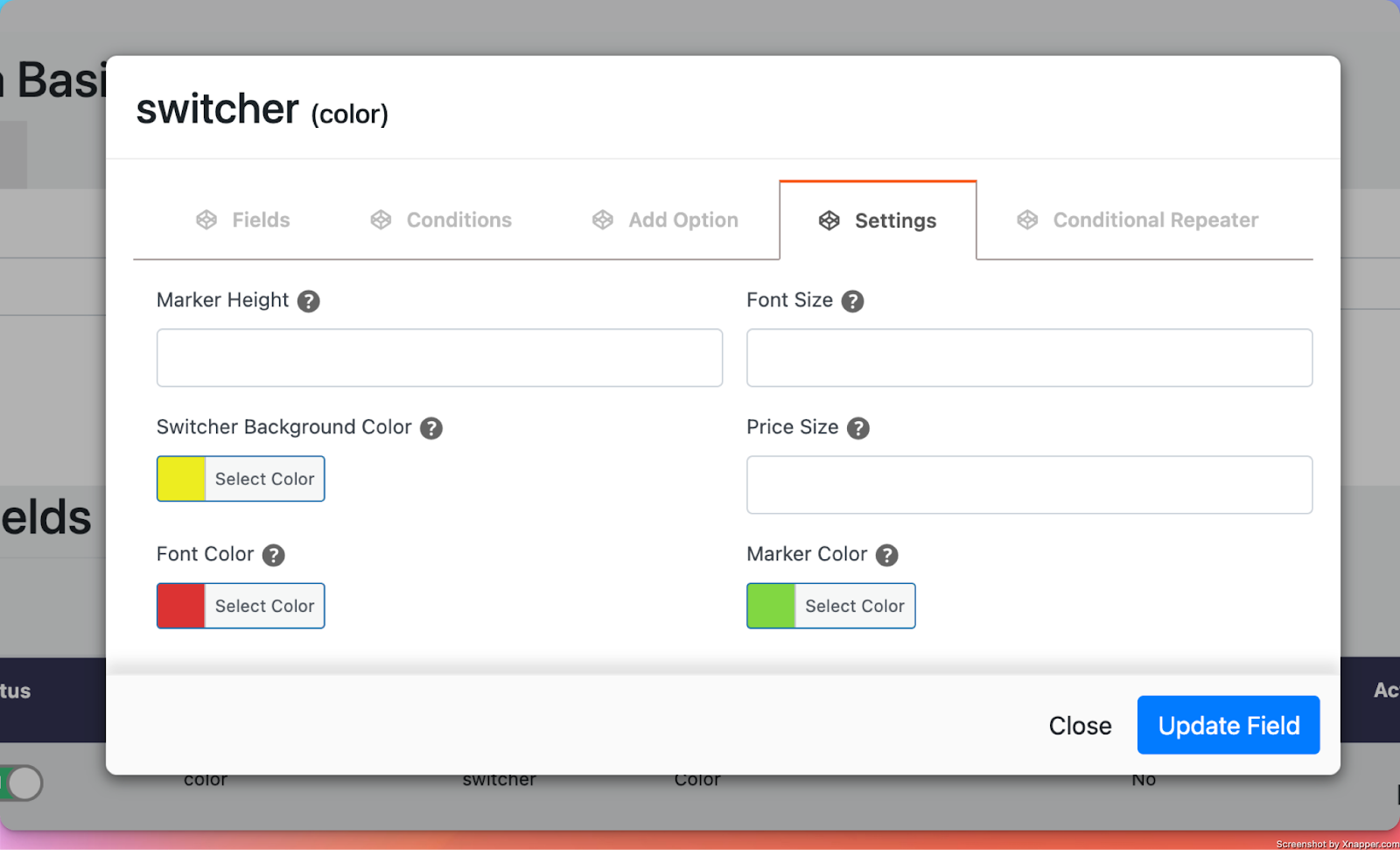Open Select Color for Switcher Background Color
This screenshot has width=1400, height=850.
tap(265, 479)
